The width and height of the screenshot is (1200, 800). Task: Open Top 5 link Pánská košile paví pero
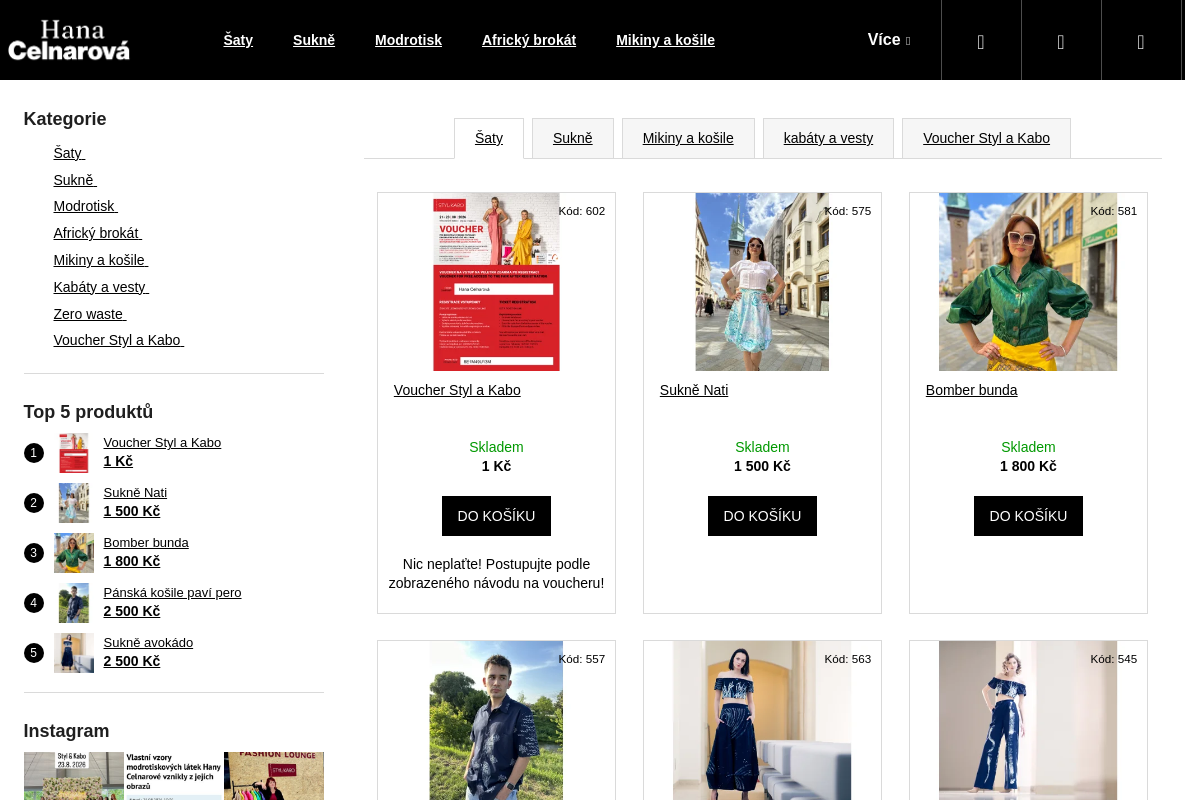[x=172, y=593]
